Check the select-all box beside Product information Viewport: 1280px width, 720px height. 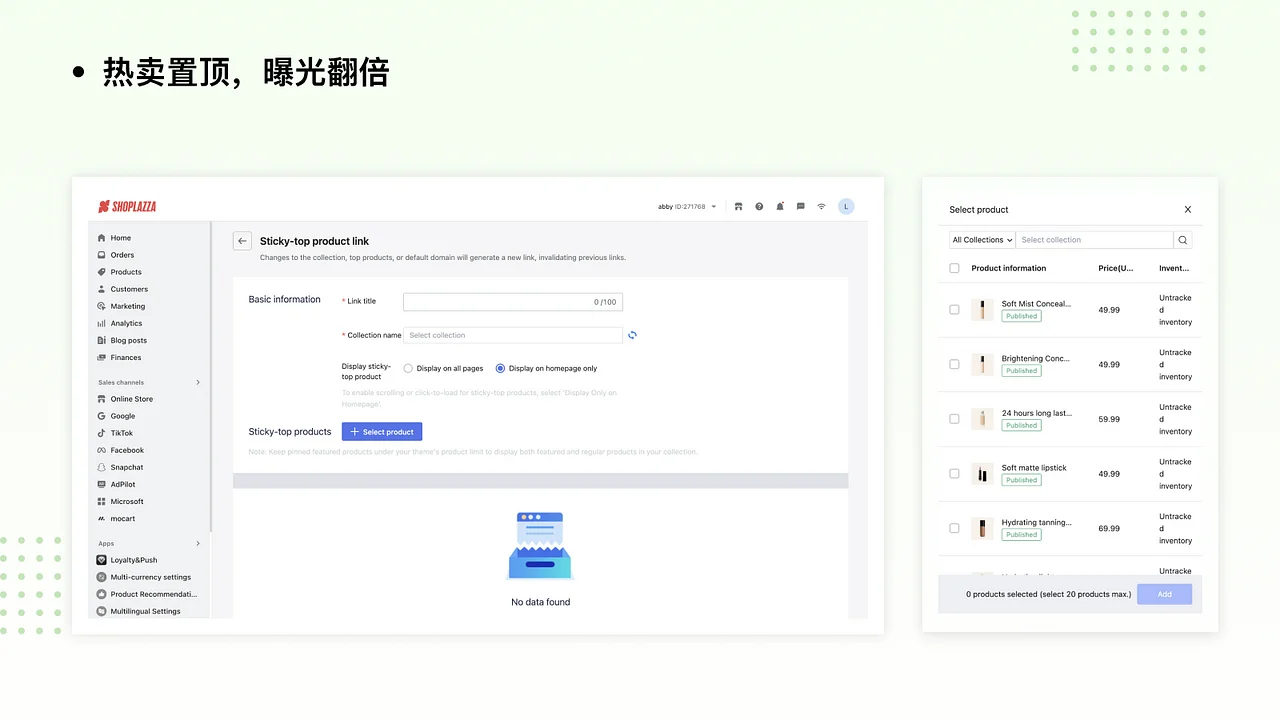(x=954, y=268)
